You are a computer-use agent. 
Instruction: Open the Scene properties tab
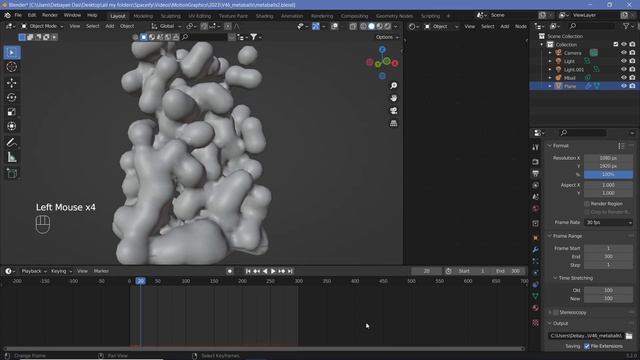pyautogui.click(x=536, y=197)
